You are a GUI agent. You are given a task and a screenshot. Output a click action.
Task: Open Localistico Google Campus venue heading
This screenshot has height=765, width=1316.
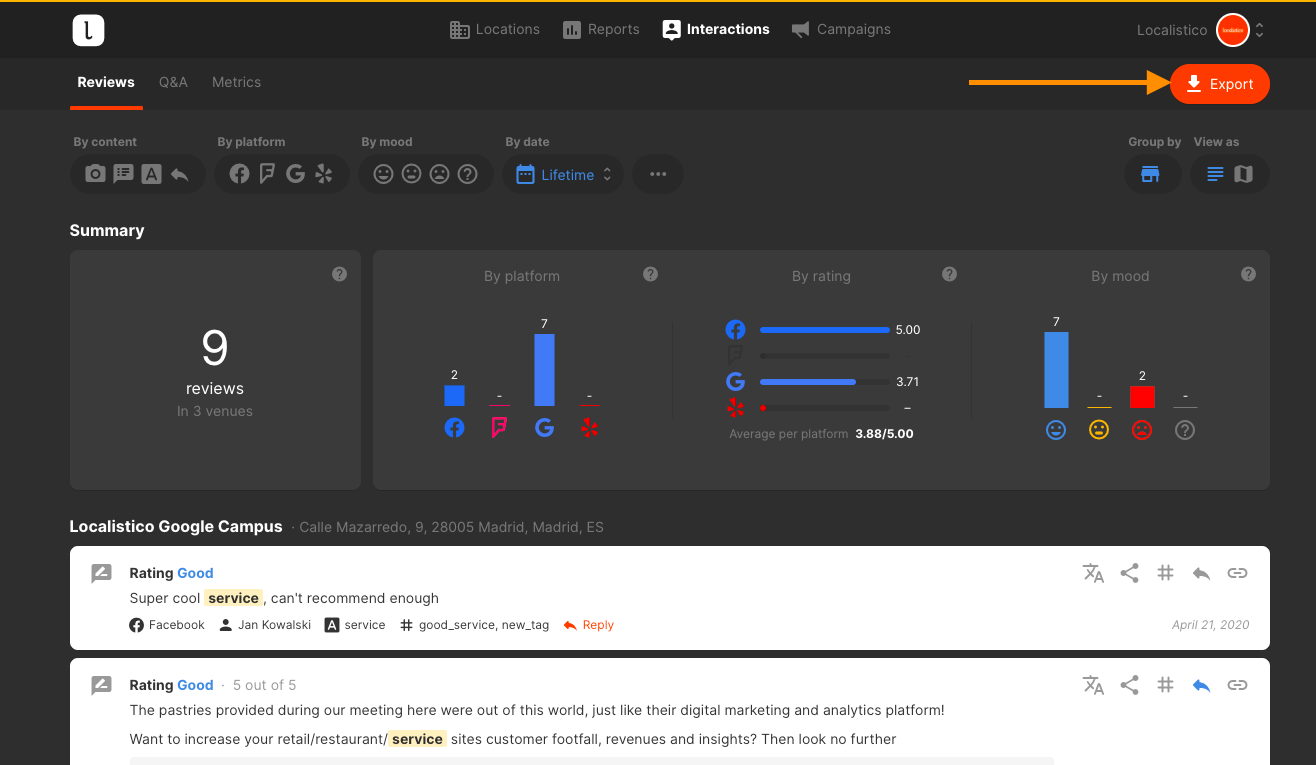(176, 526)
